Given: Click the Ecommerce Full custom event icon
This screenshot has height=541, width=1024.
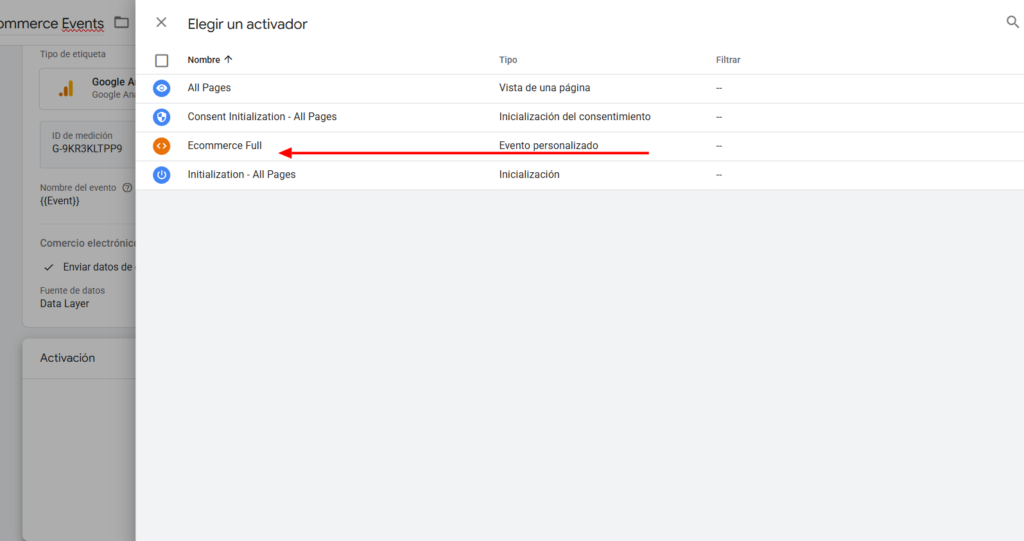Looking at the screenshot, I should (161, 146).
